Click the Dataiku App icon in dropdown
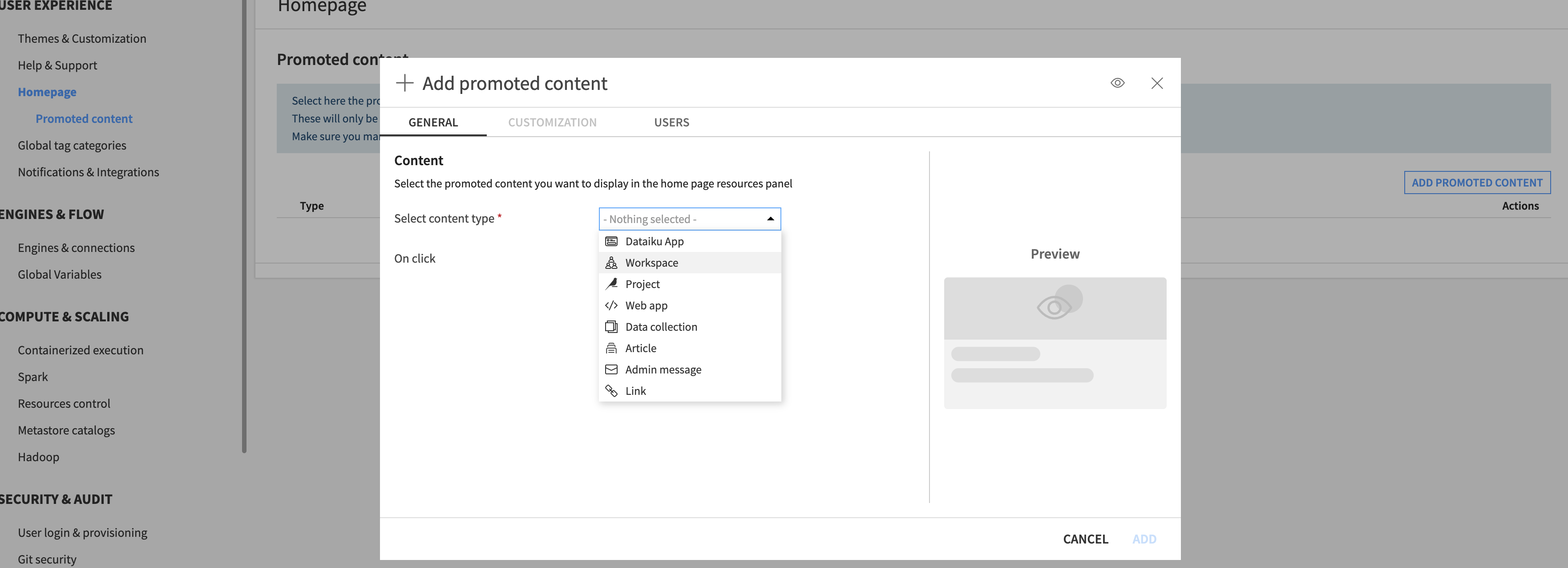Image resolution: width=1568 pixels, height=568 pixels. click(x=611, y=241)
